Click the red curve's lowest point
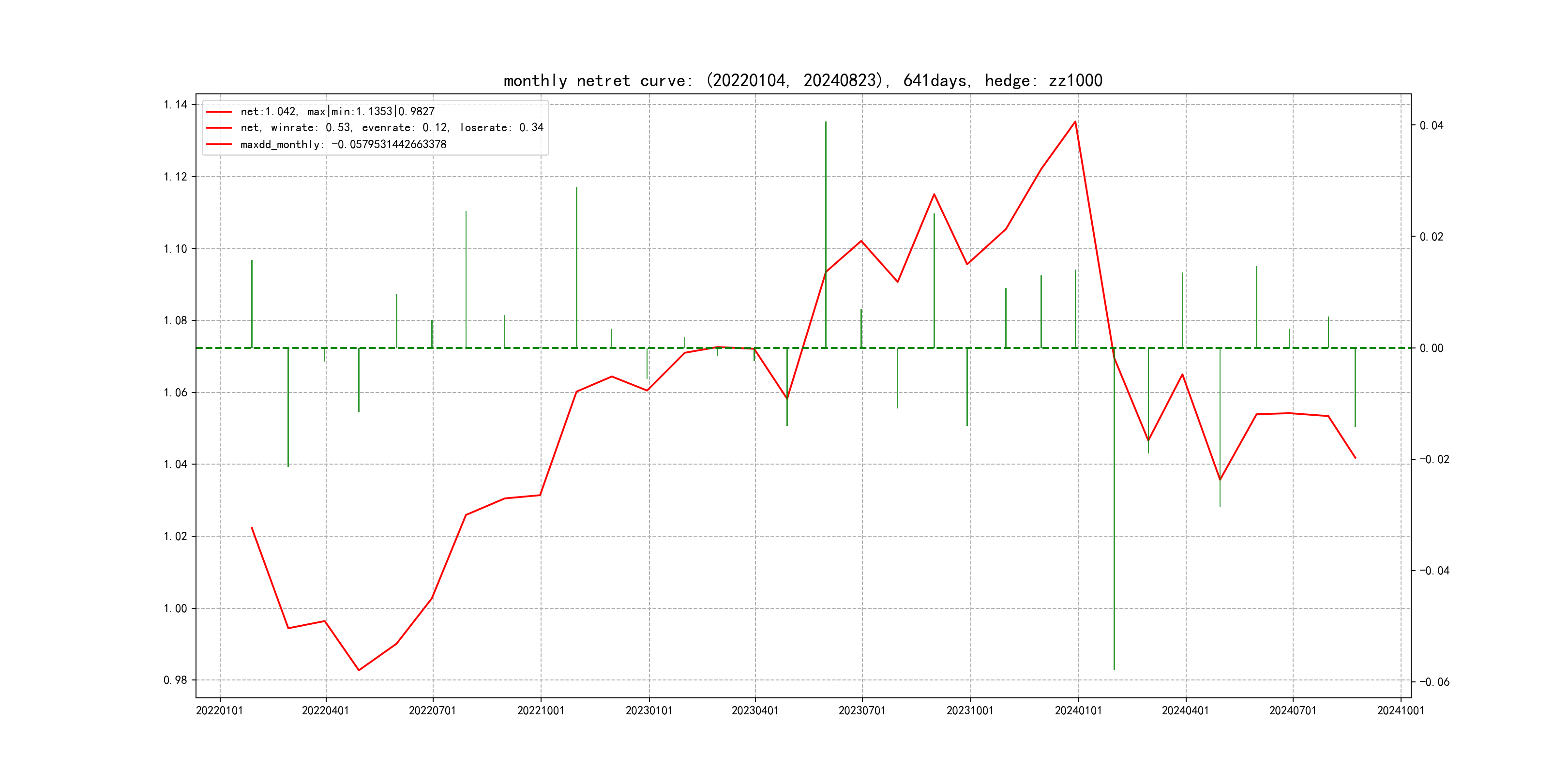This screenshot has width=1568, height=784. 359,670
